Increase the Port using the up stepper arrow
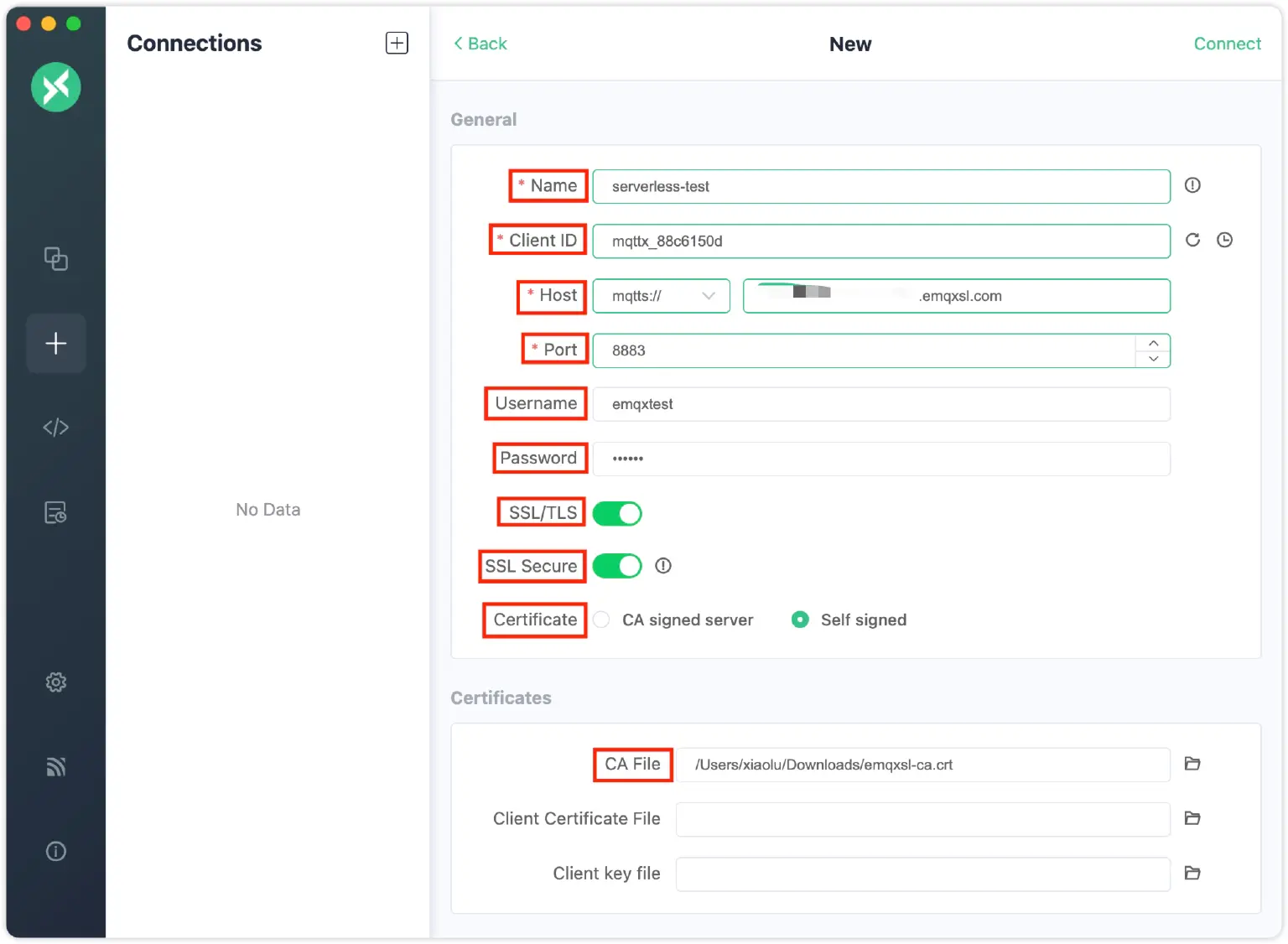This screenshot has height=944, width=1288. click(x=1153, y=342)
